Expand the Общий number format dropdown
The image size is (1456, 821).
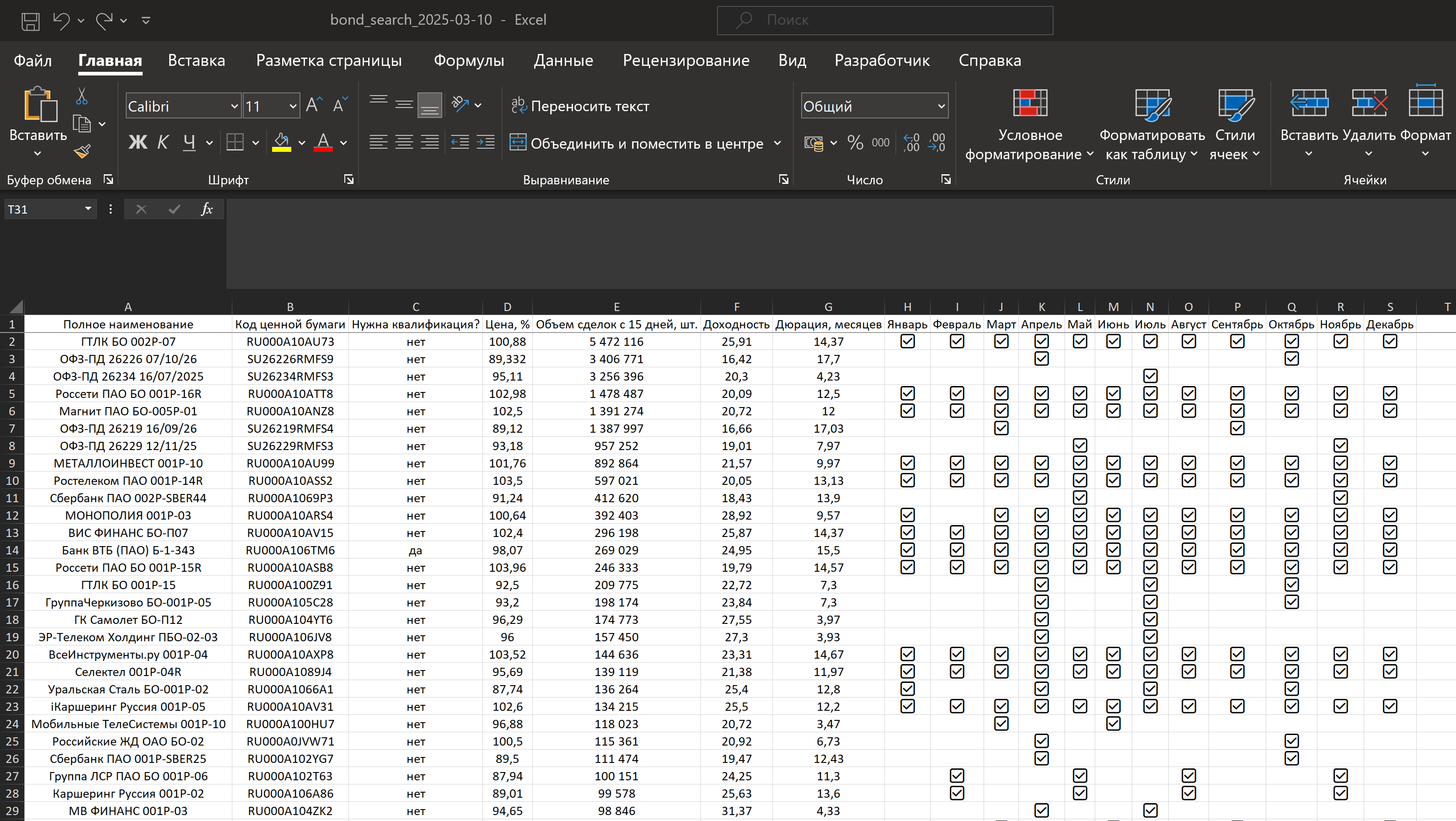941,106
